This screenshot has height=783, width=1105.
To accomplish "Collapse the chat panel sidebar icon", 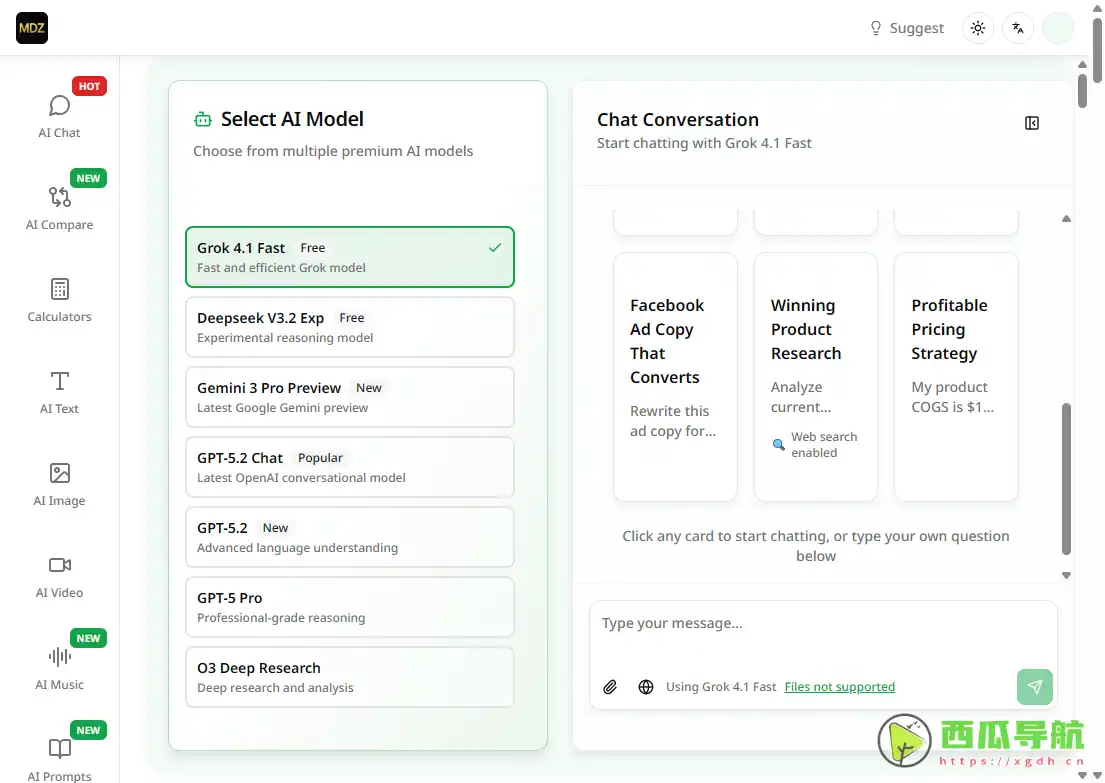I will point(1032,123).
